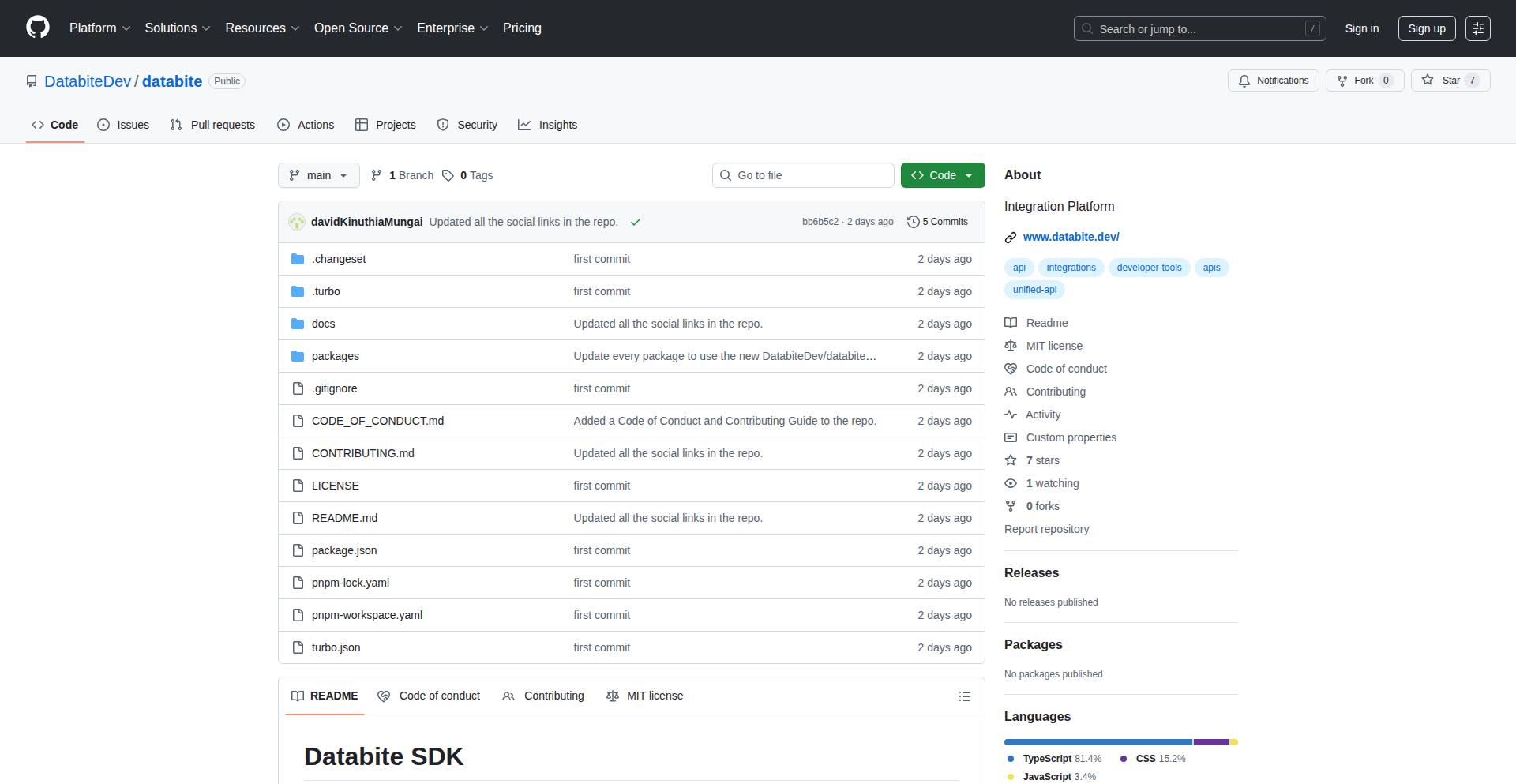Click the Notifications bell button

[x=1273, y=81]
